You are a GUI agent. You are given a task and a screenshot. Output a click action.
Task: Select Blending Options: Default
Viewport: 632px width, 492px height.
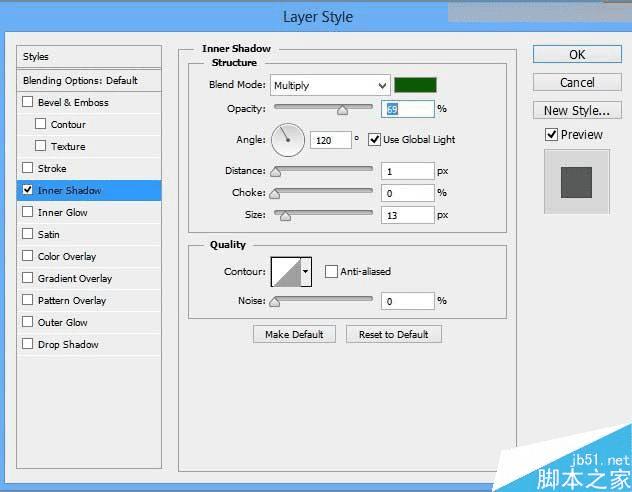tap(89, 80)
